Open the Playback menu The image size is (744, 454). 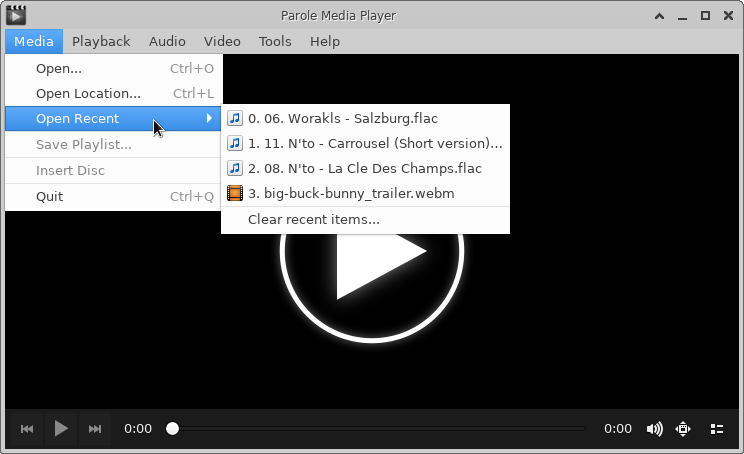[101, 41]
